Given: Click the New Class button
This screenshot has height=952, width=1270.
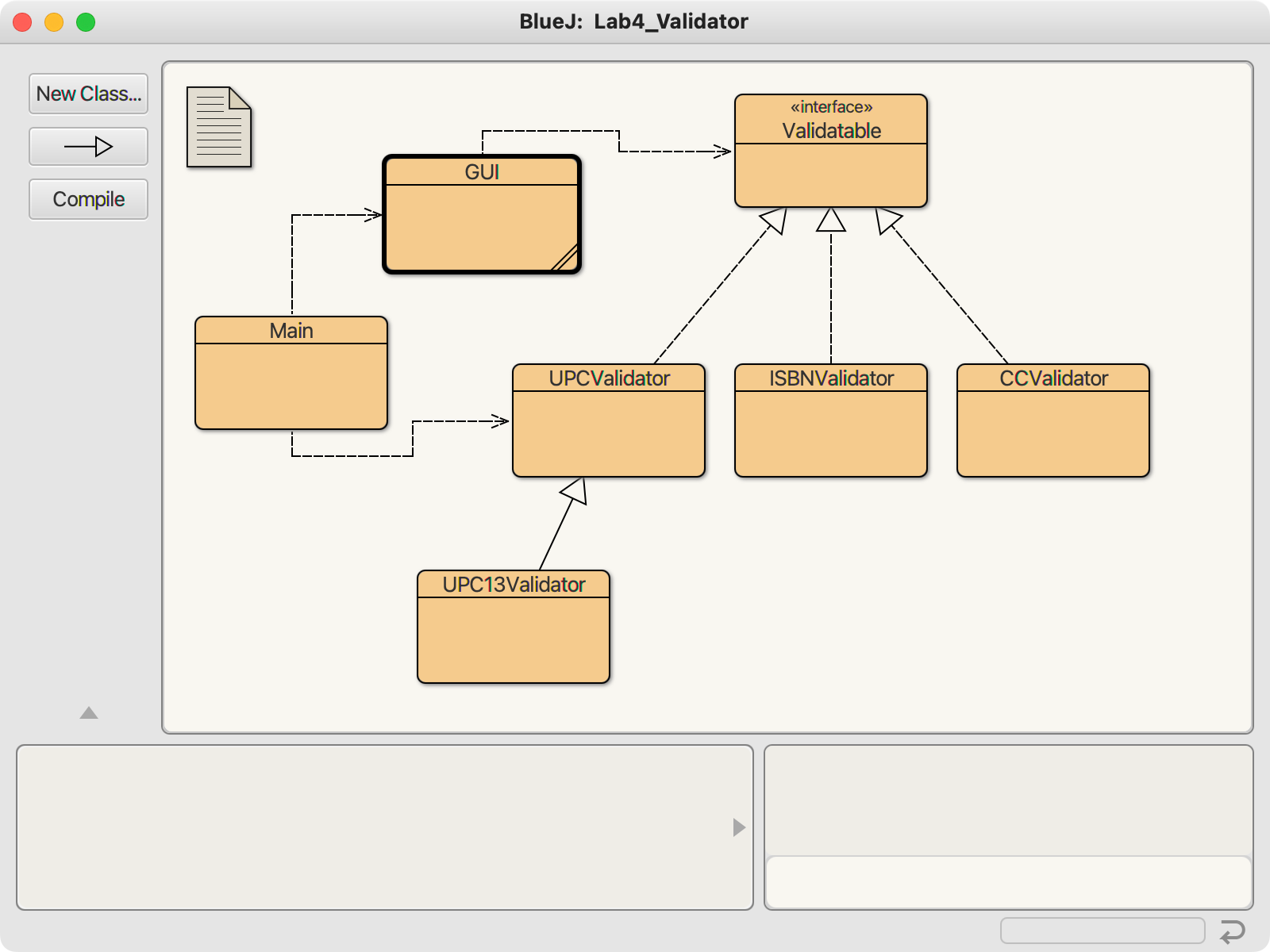Looking at the screenshot, I should (88, 94).
